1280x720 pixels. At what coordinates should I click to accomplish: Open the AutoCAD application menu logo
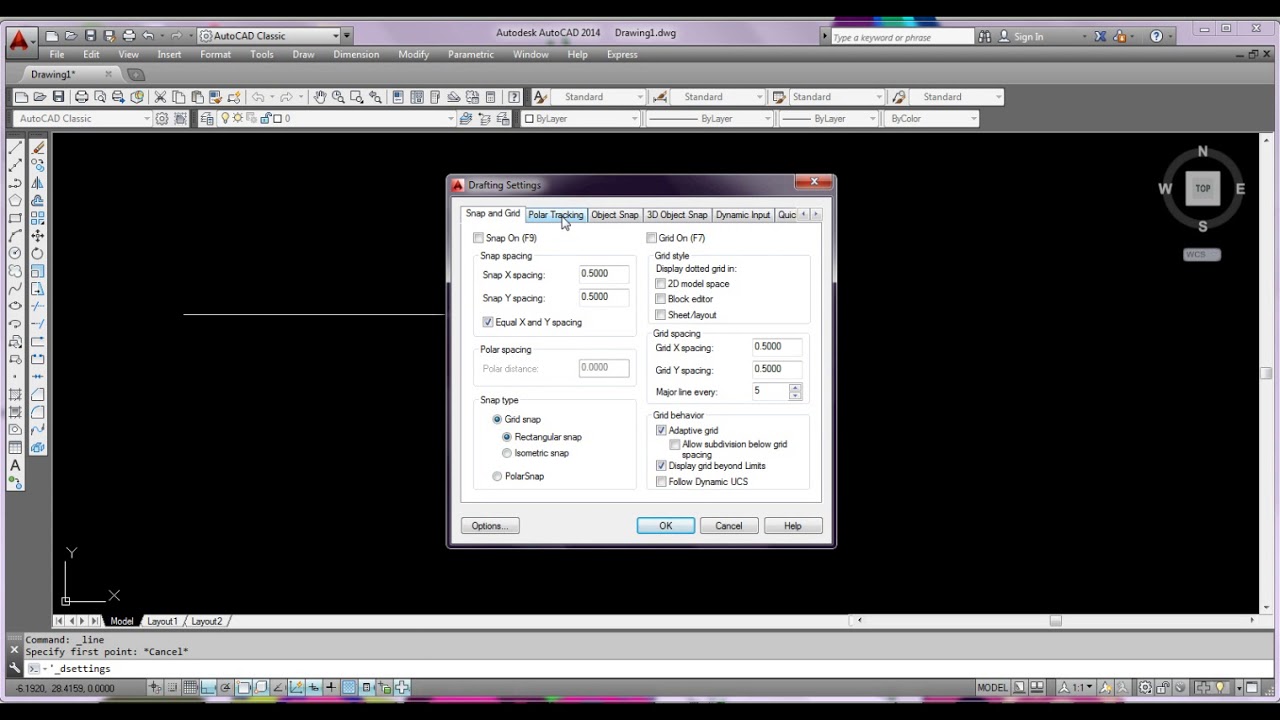[19, 41]
